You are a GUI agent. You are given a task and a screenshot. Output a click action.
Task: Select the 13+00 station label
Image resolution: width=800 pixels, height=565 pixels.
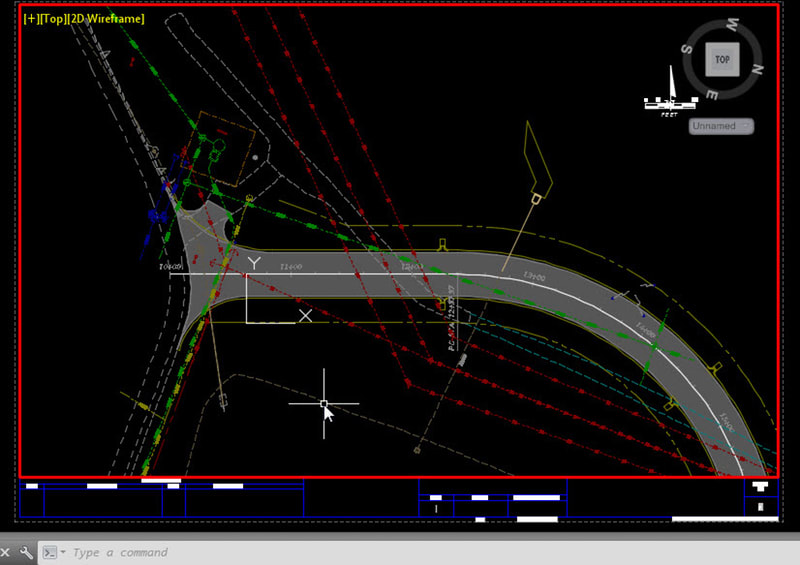pos(534,276)
